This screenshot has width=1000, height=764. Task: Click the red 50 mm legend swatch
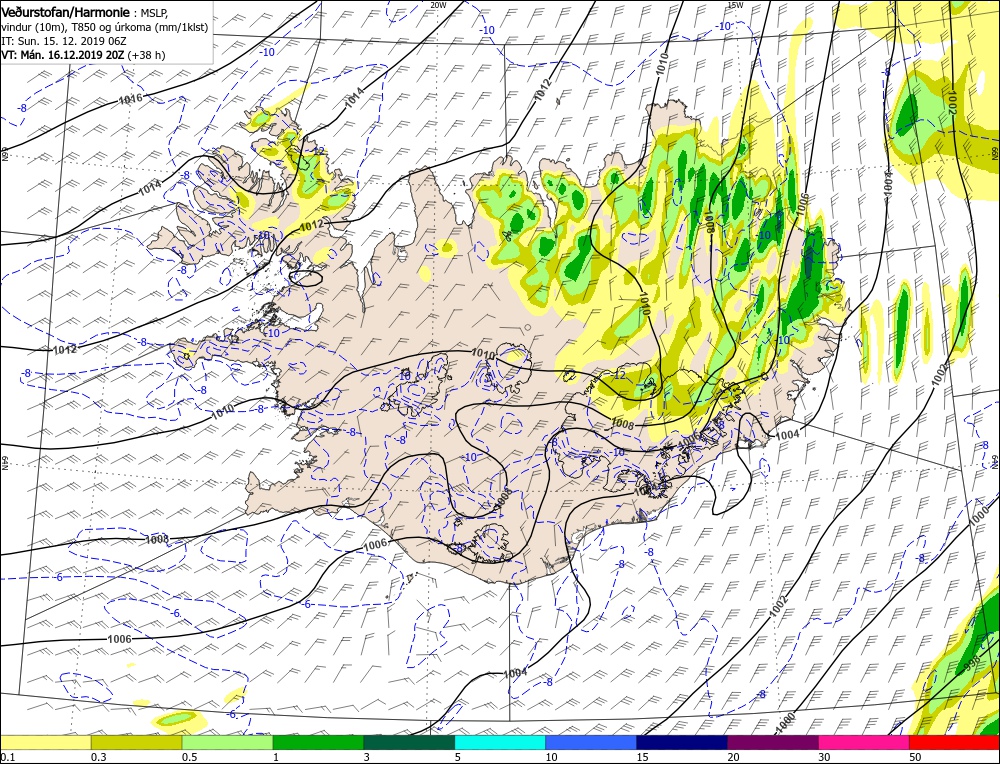[954, 742]
